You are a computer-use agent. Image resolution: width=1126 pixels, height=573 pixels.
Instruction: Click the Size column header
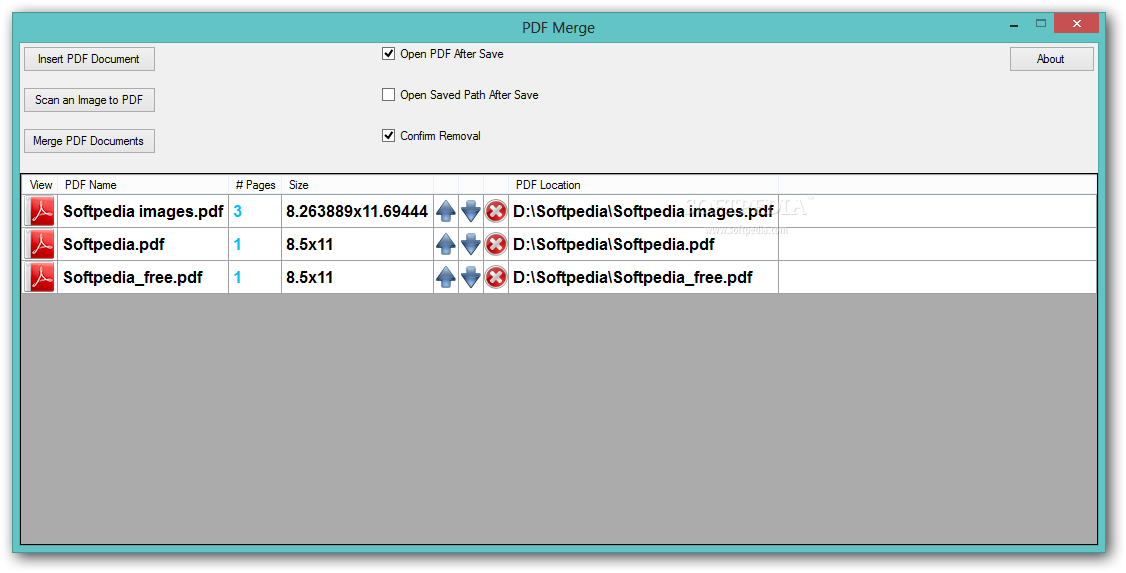coord(358,185)
